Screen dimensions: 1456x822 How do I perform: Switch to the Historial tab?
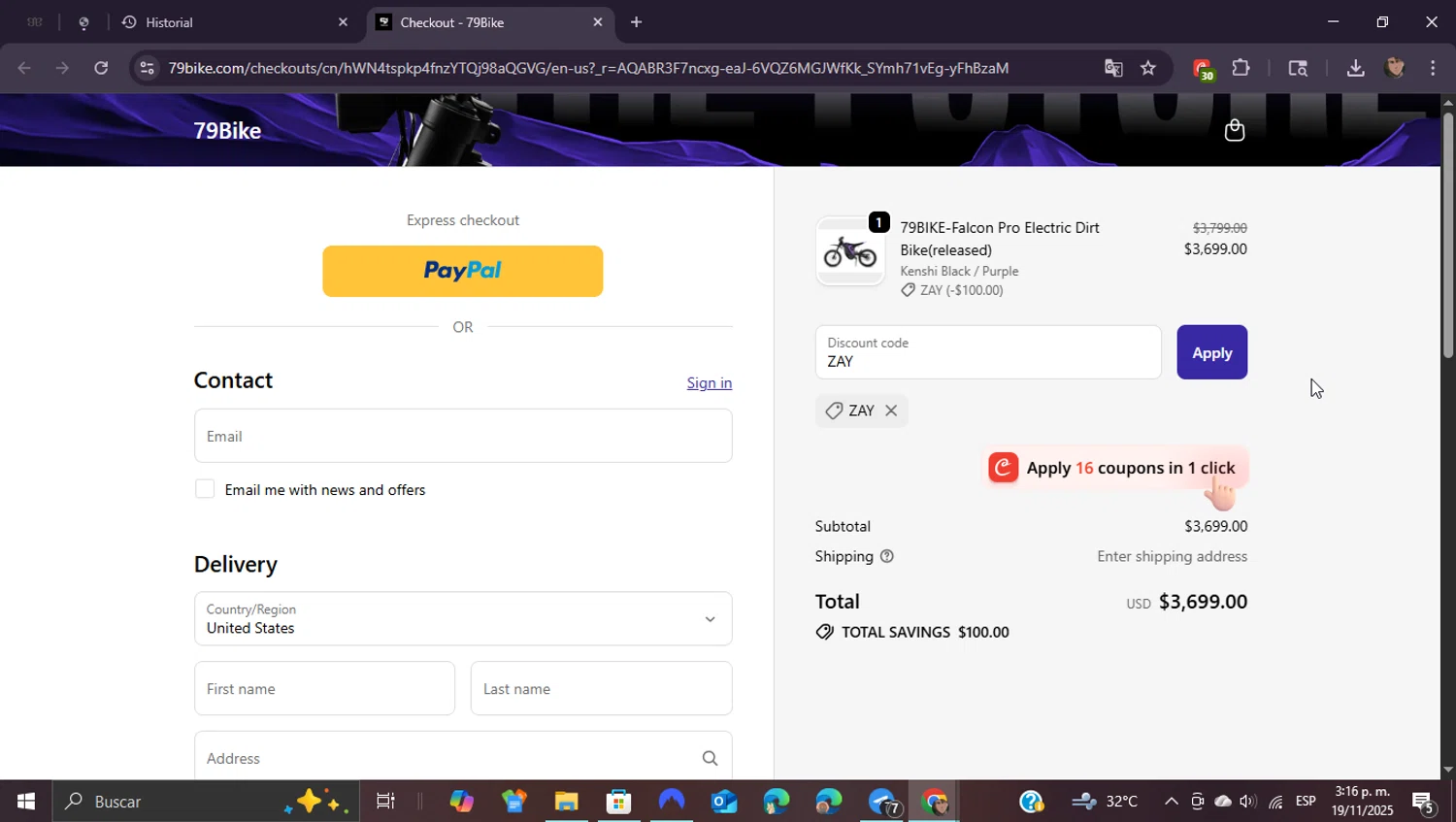point(233,22)
